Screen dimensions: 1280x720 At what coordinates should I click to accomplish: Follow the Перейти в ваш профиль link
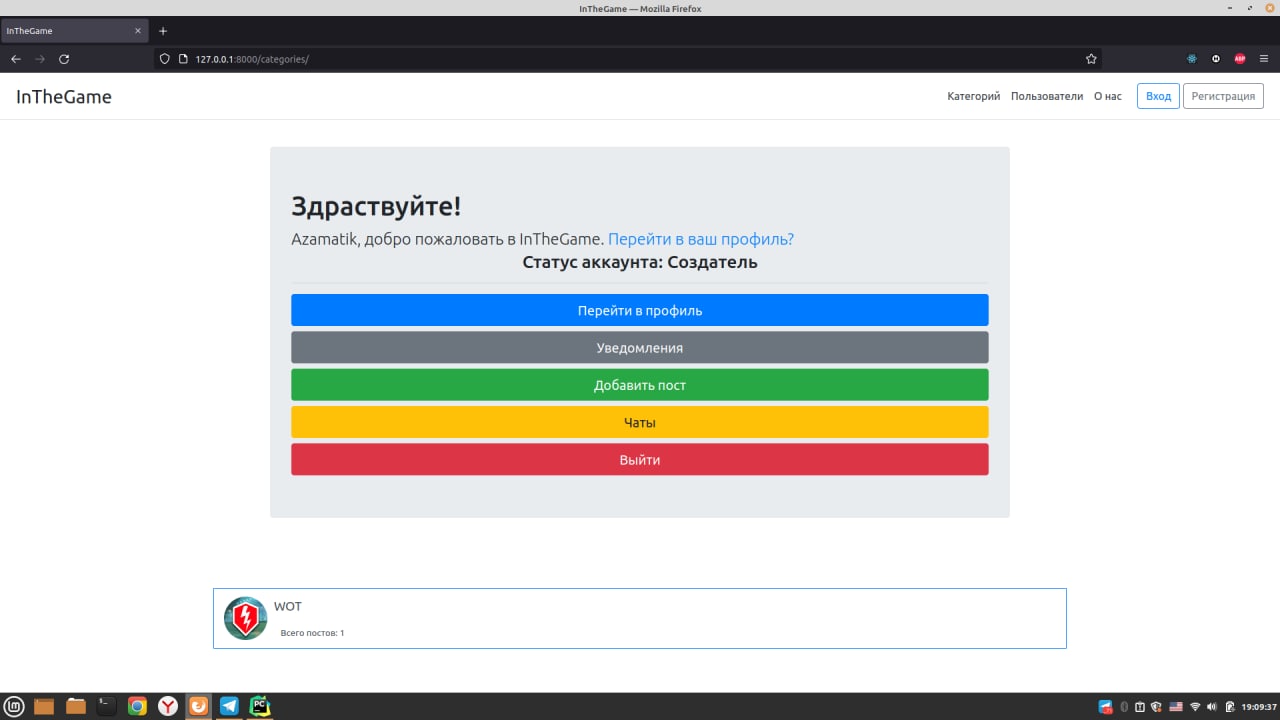(x=701, y=240)
